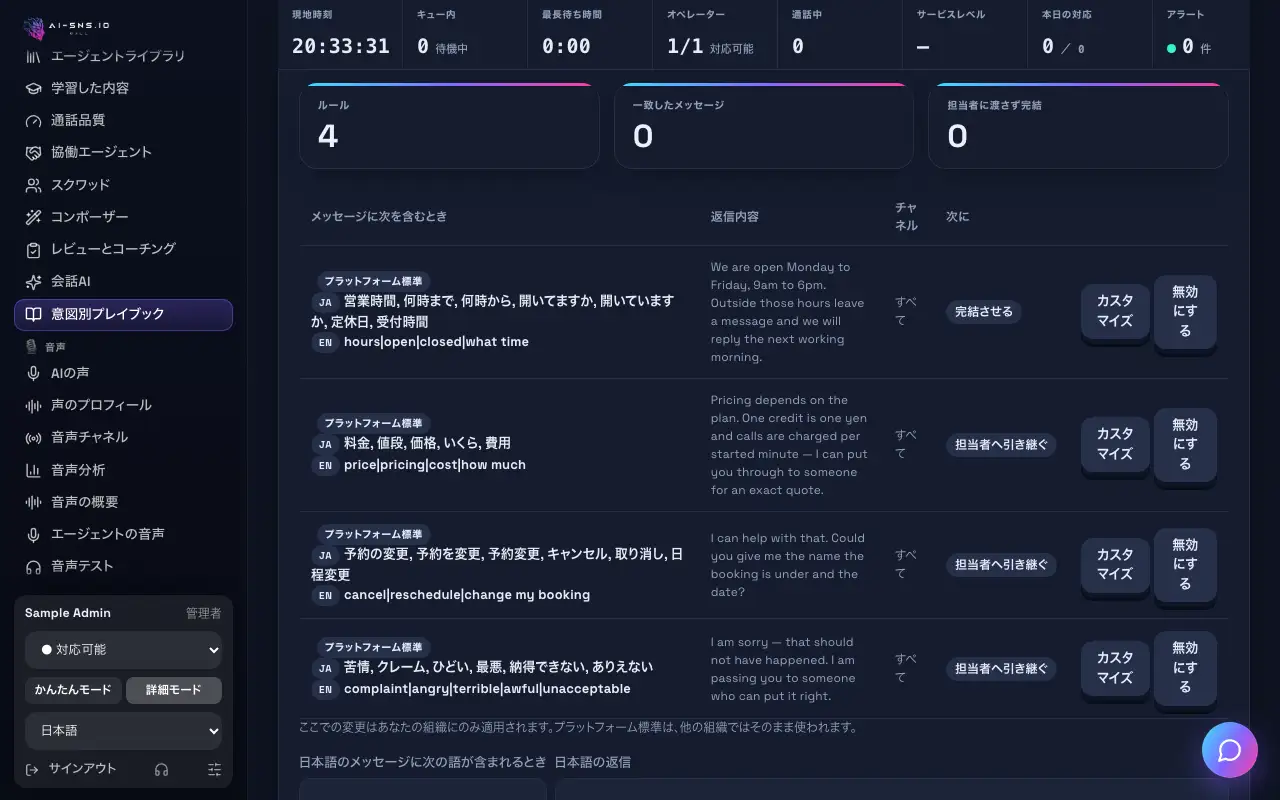1280x800 pixels.
Task: Open the エージェントライブラリ library icon
Action: (33, 56)
